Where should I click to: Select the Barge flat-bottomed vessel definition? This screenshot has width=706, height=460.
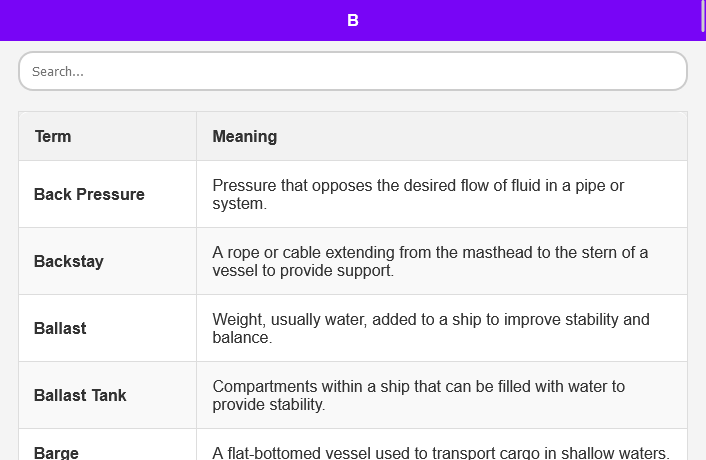click(x=440, y=452)
